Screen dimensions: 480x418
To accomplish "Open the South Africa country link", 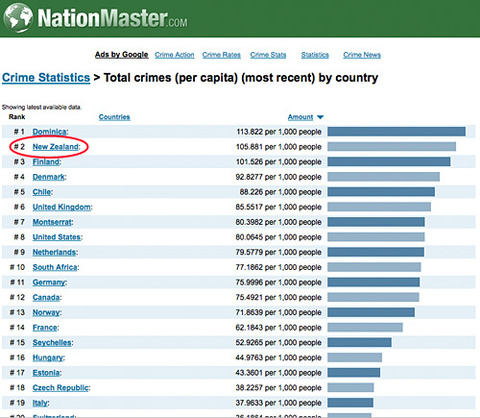I will coord(55,267).
